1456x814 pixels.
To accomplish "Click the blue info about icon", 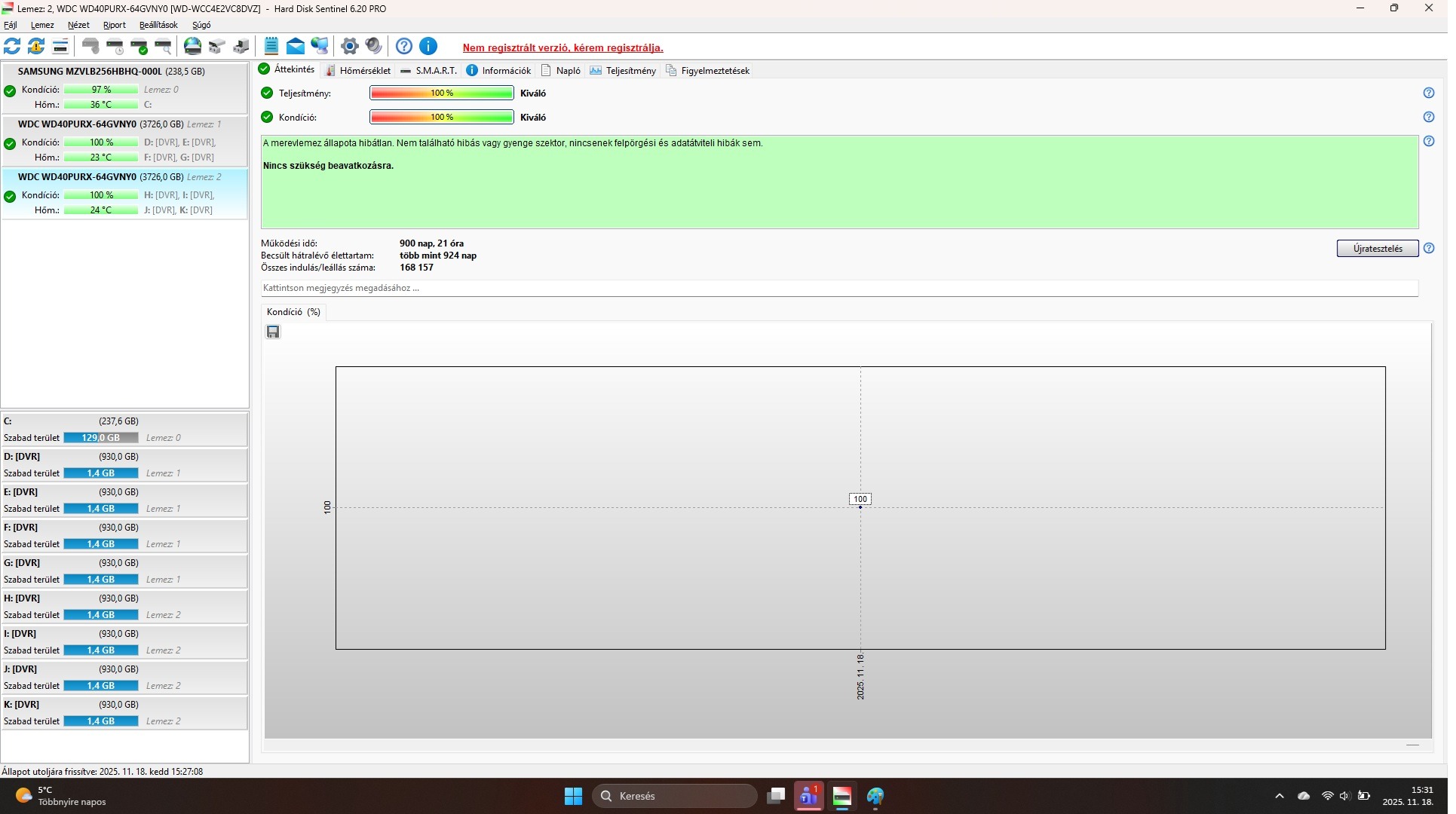I will (x=428, y=47).
